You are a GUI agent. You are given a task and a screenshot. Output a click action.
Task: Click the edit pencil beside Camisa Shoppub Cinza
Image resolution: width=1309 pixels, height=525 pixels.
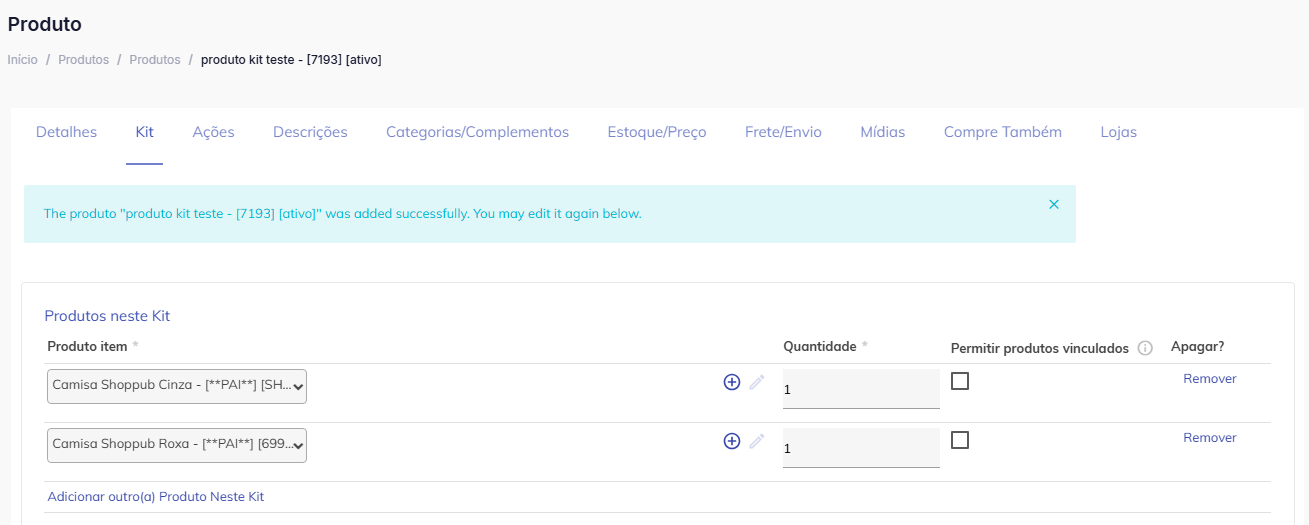coord(757,382)
